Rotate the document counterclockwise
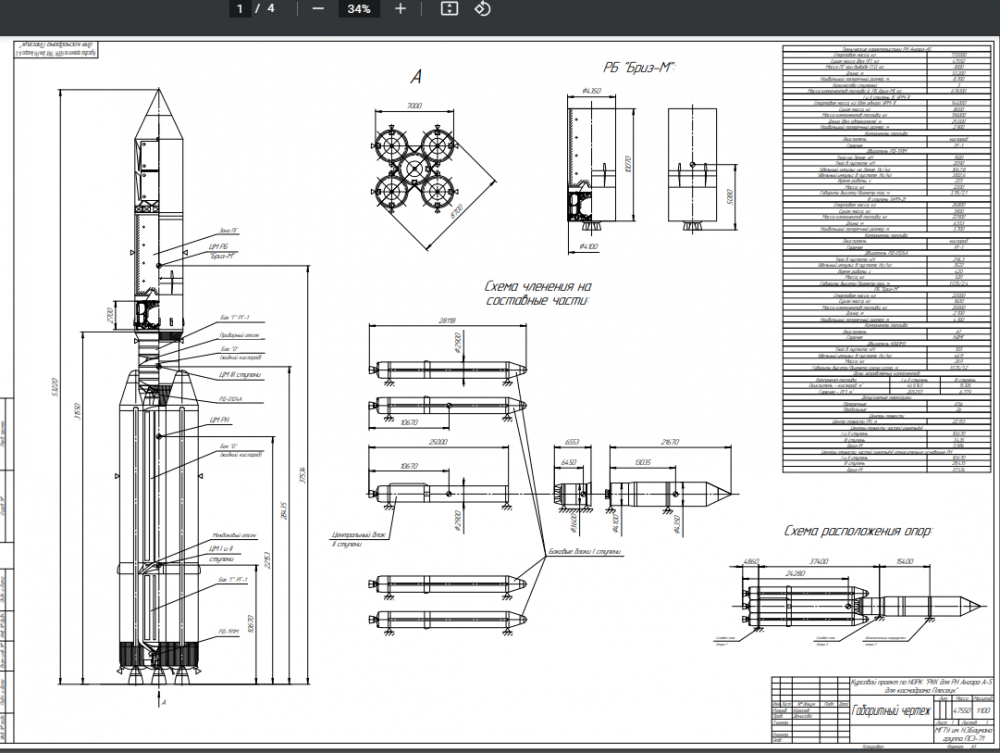This screenshot has height=753, width=1000. pos(482,9)
